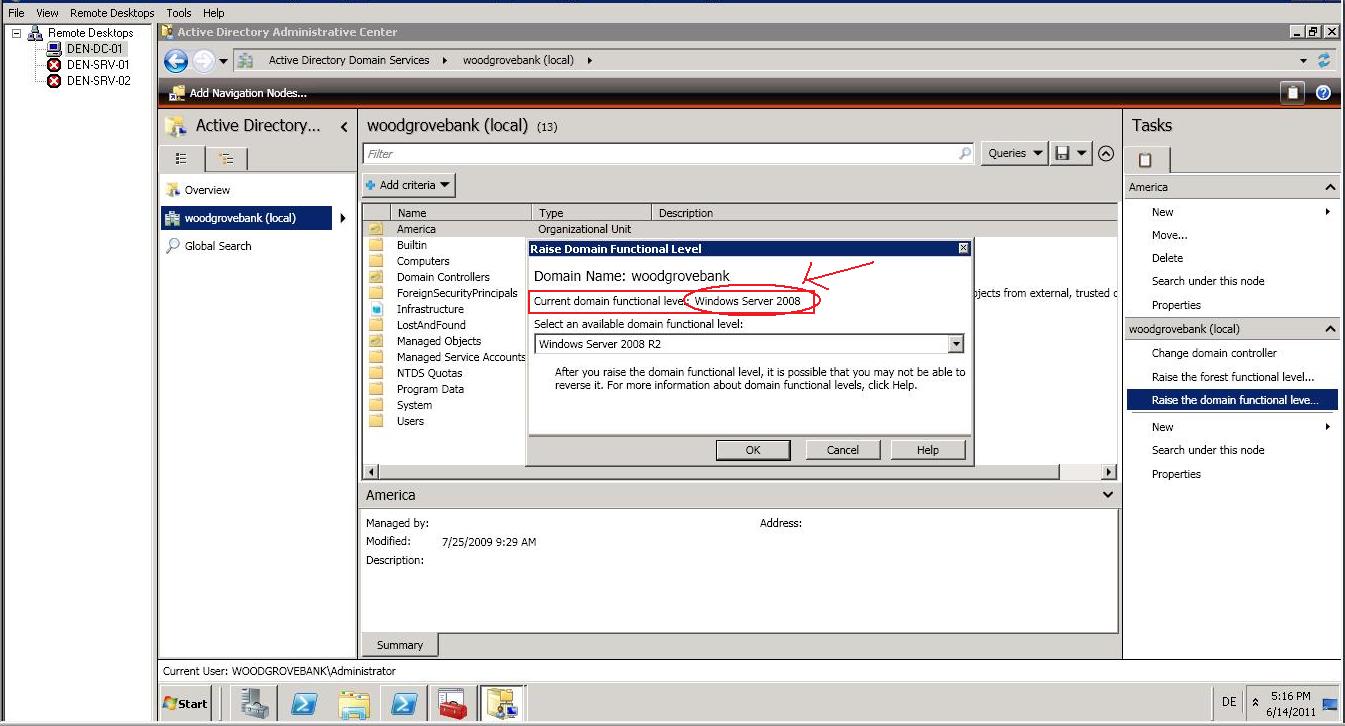Open the Help menu in the menu bar
The image size is (1345, 726).
[x=214, y=13]
